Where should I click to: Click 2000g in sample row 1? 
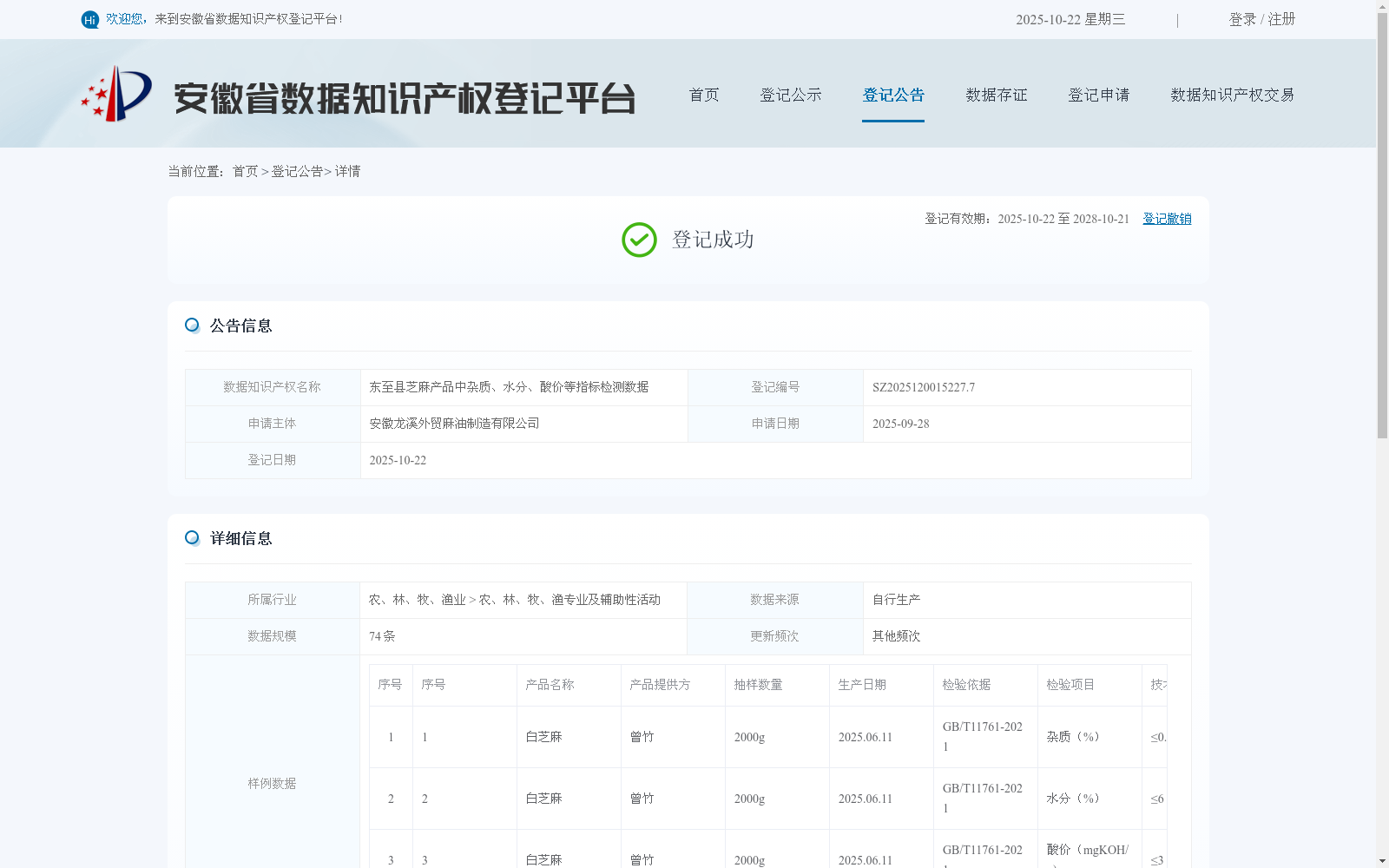point(749,737)
